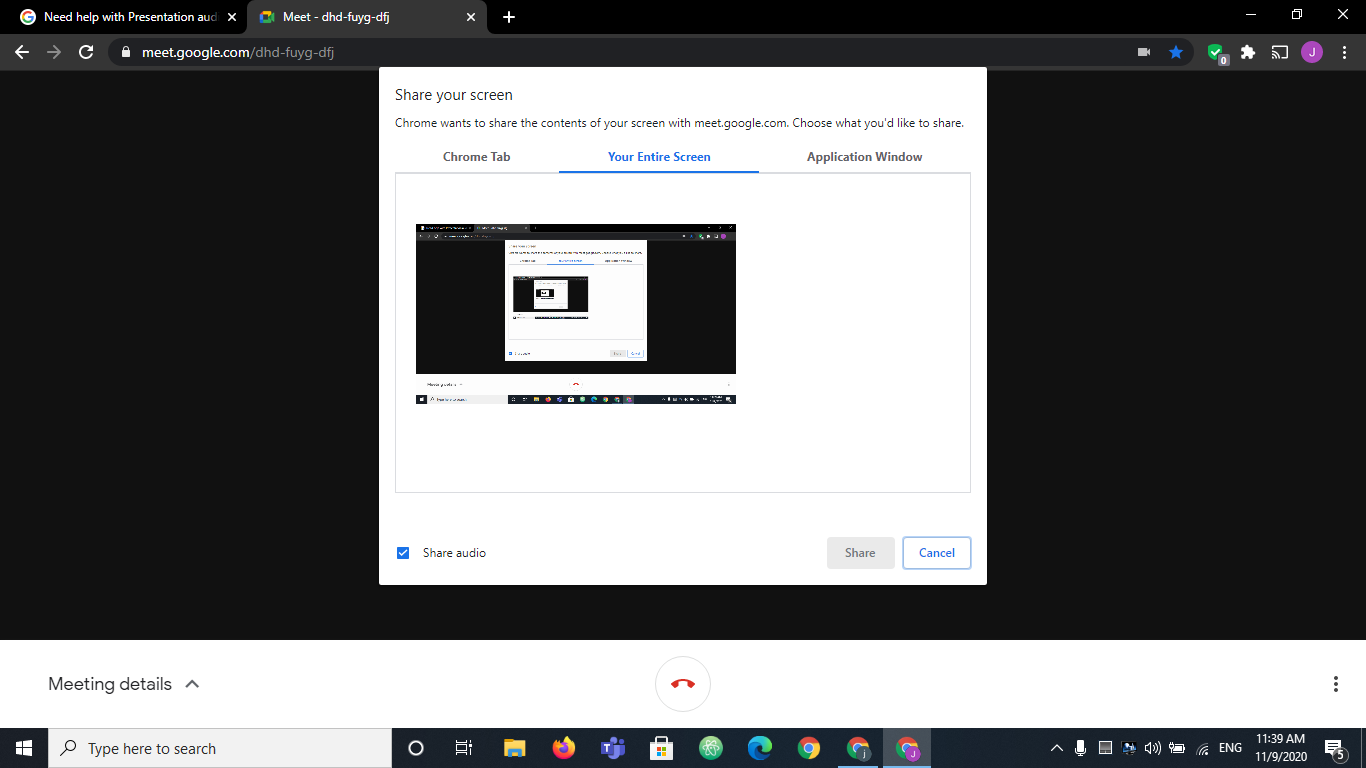Uncheck the Share audio checkbox
The width and height of the screenshot is (1366, 768).
click(x=403, y=552)
